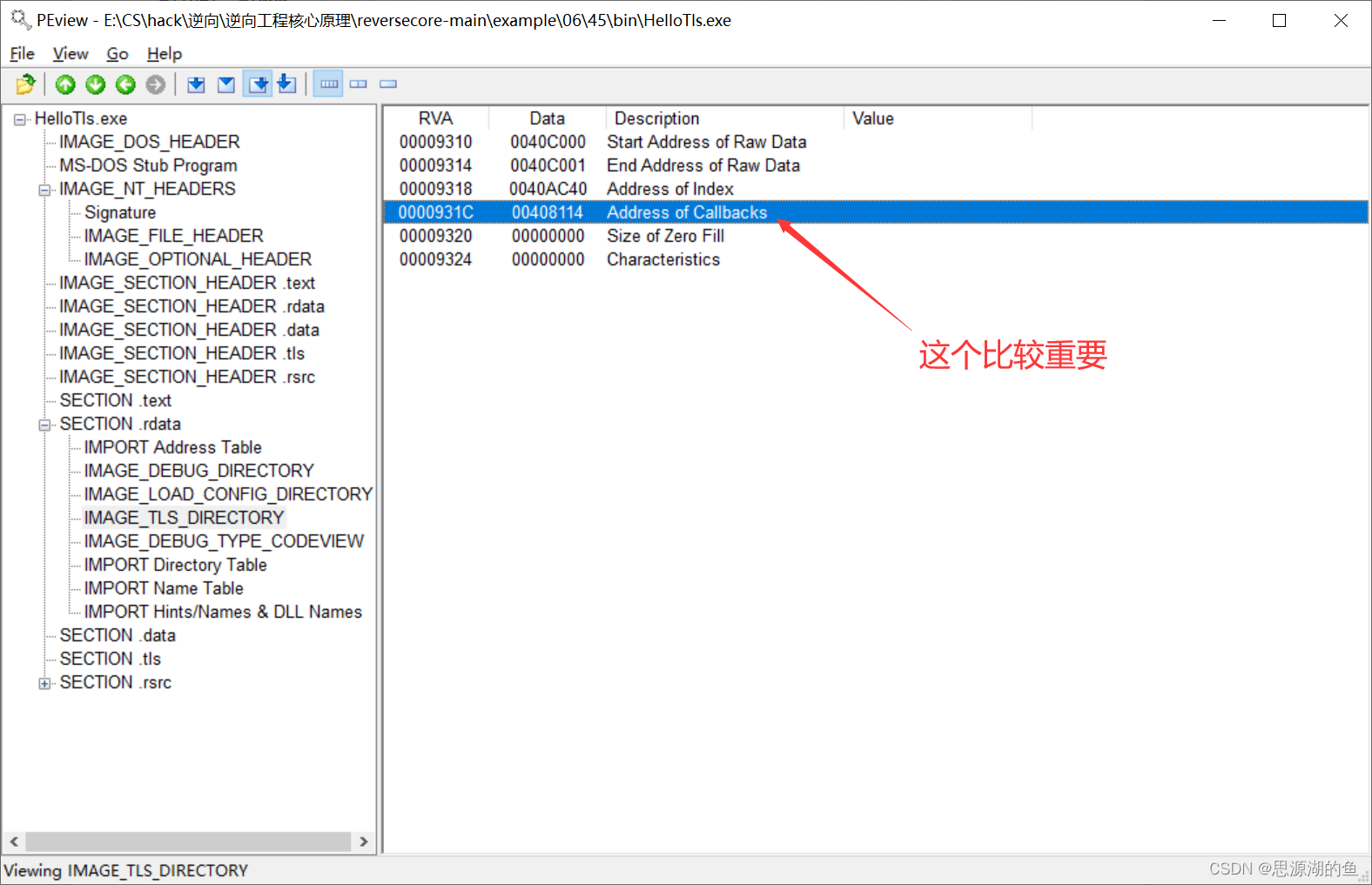Viewport: 1372px width, 885px height.
Task: Click the highlighted blue arrow view icon
Action: pyautogui.click(x=258, y=84)
